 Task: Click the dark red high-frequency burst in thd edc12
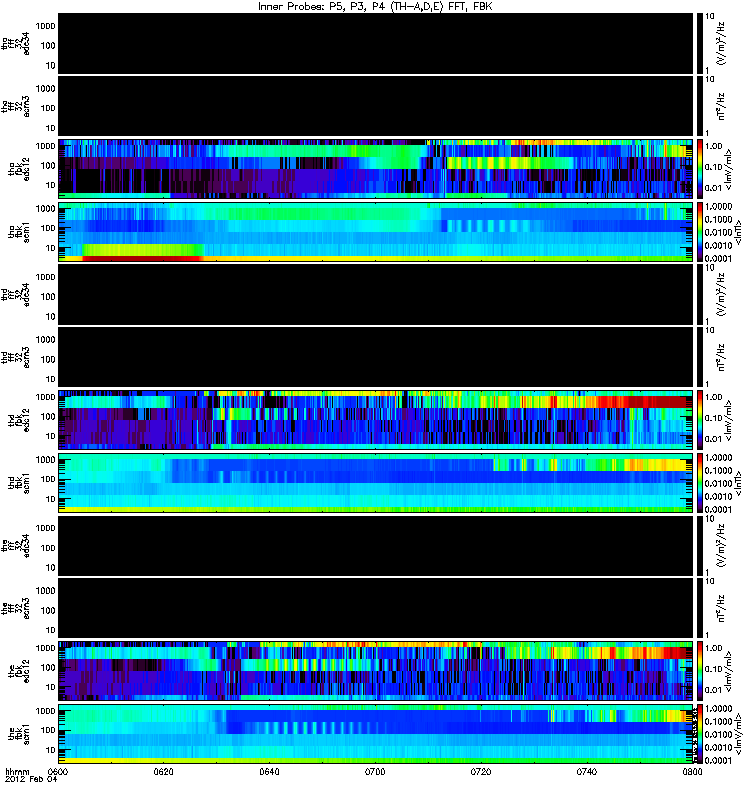tap(658, 402)
